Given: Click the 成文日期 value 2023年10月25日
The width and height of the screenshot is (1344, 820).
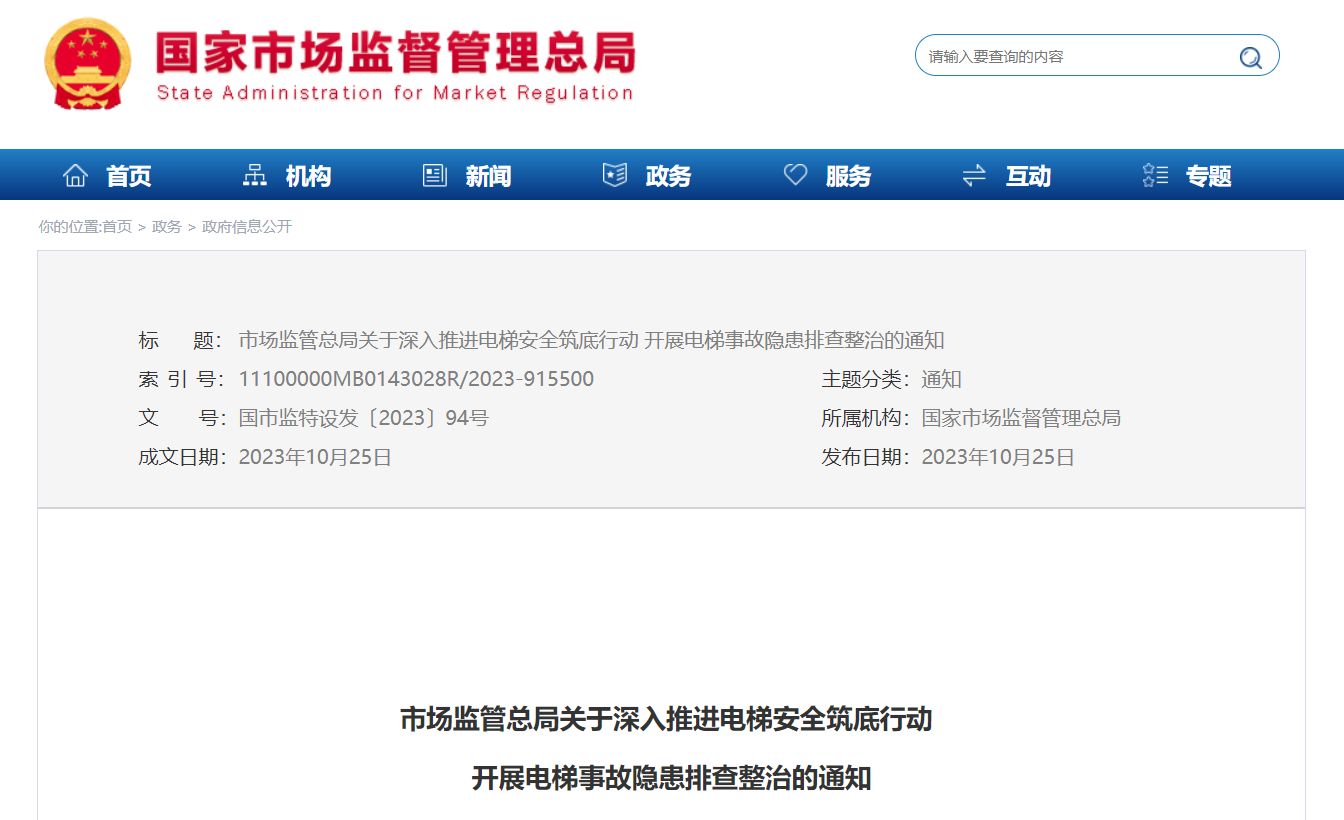Looking at the screenshot, I should [315, 457].
